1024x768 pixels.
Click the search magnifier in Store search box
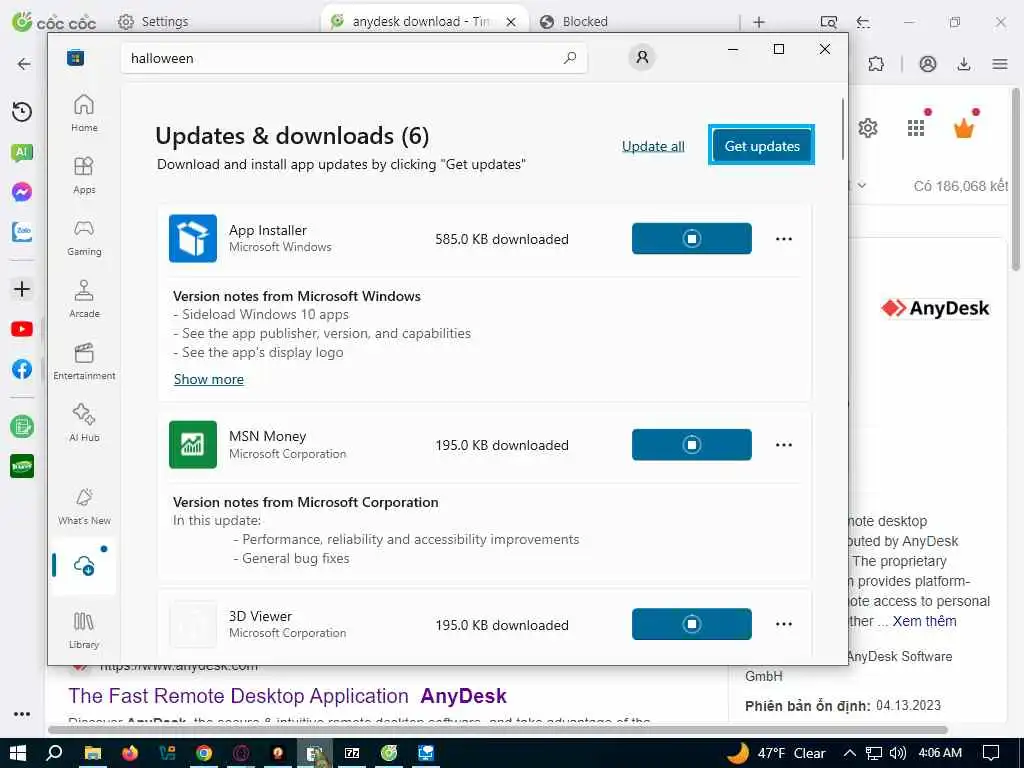click(x=569, y=58)
